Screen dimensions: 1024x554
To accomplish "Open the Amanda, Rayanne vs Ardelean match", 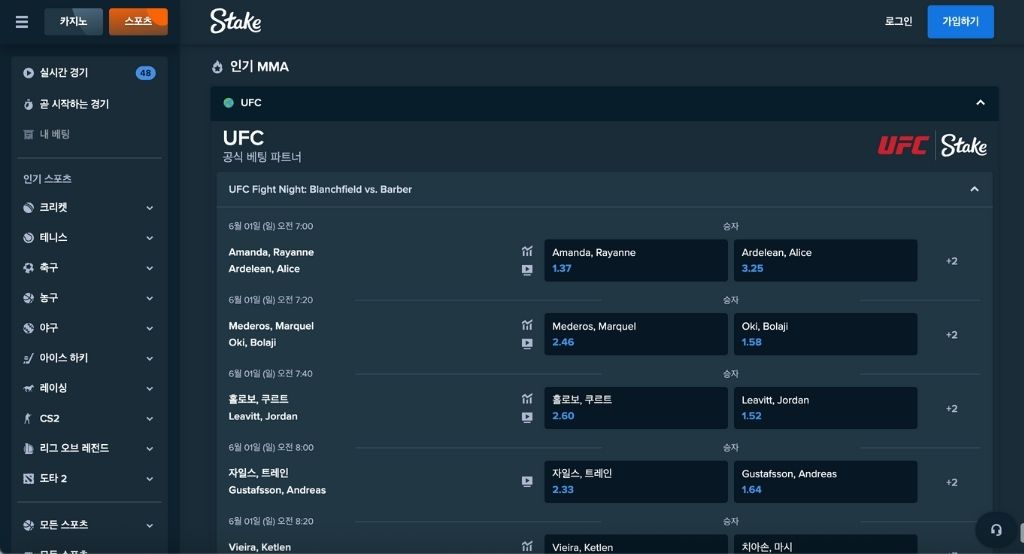I will tap(271, 260).
